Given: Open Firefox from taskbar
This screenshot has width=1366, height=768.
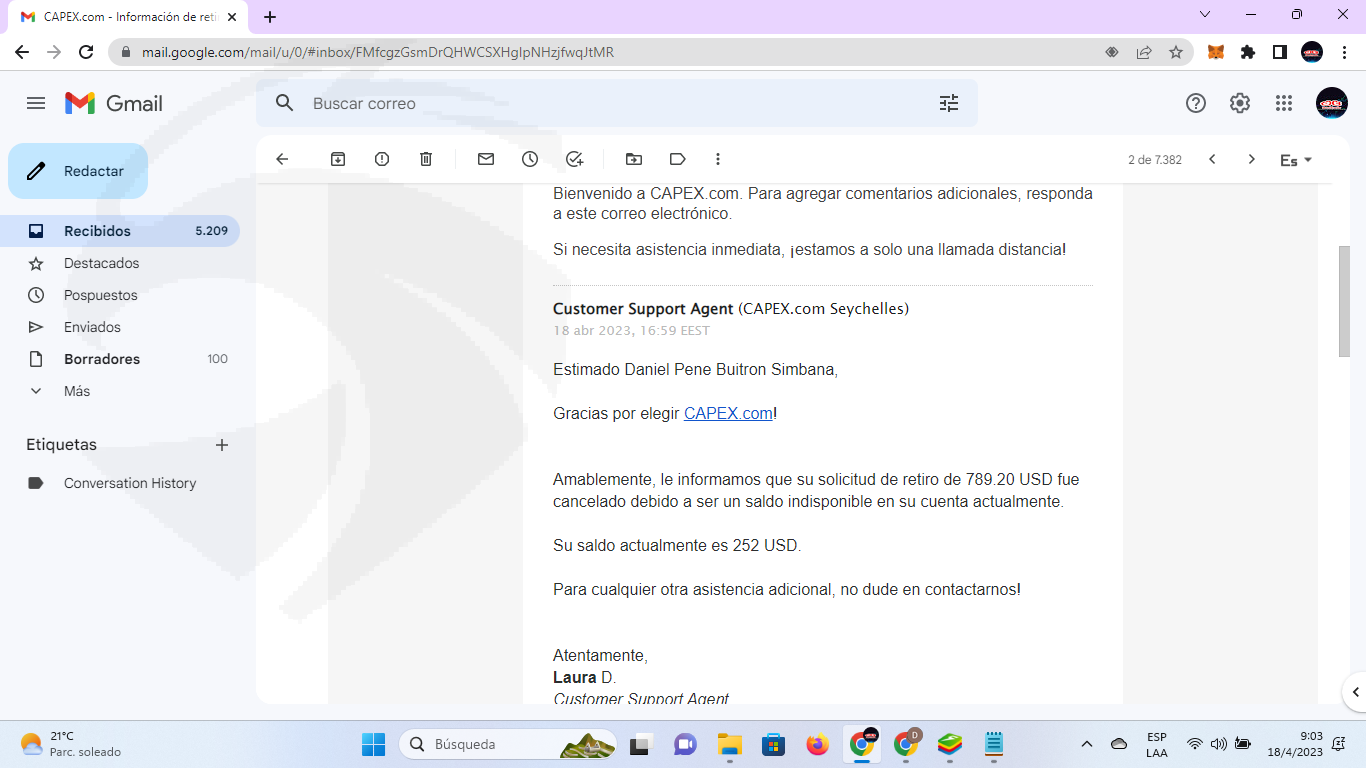Looking at the screenshot, I should 818,744.
